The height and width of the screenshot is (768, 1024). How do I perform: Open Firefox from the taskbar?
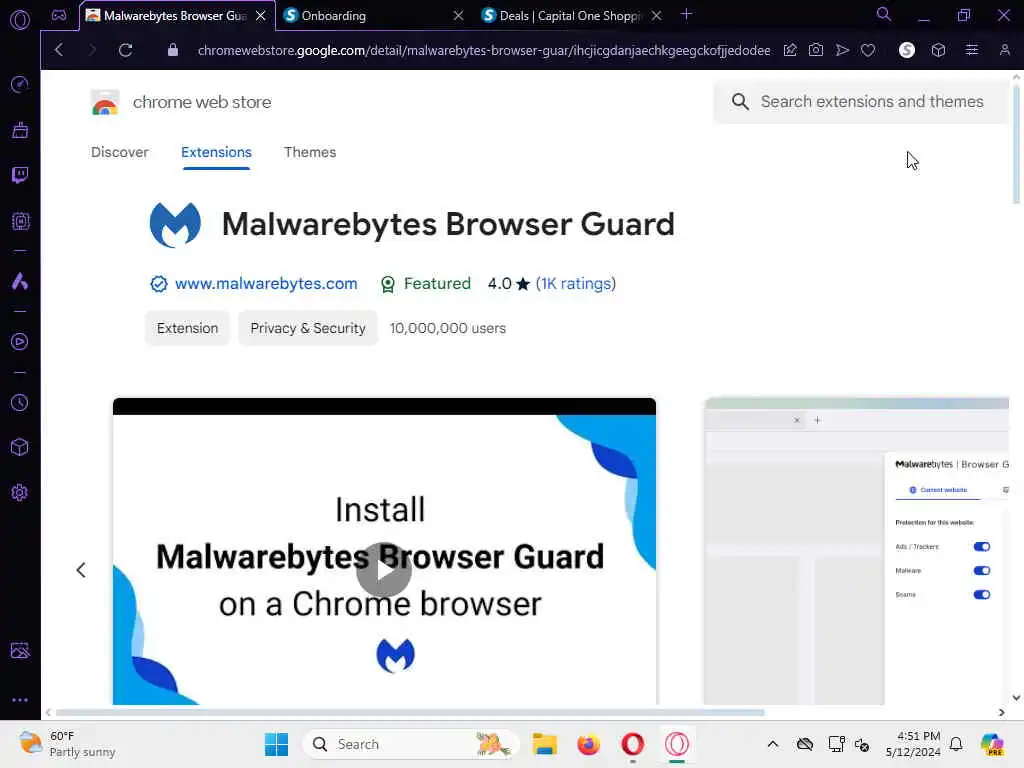pyautogui.click(x=588, y=744)
